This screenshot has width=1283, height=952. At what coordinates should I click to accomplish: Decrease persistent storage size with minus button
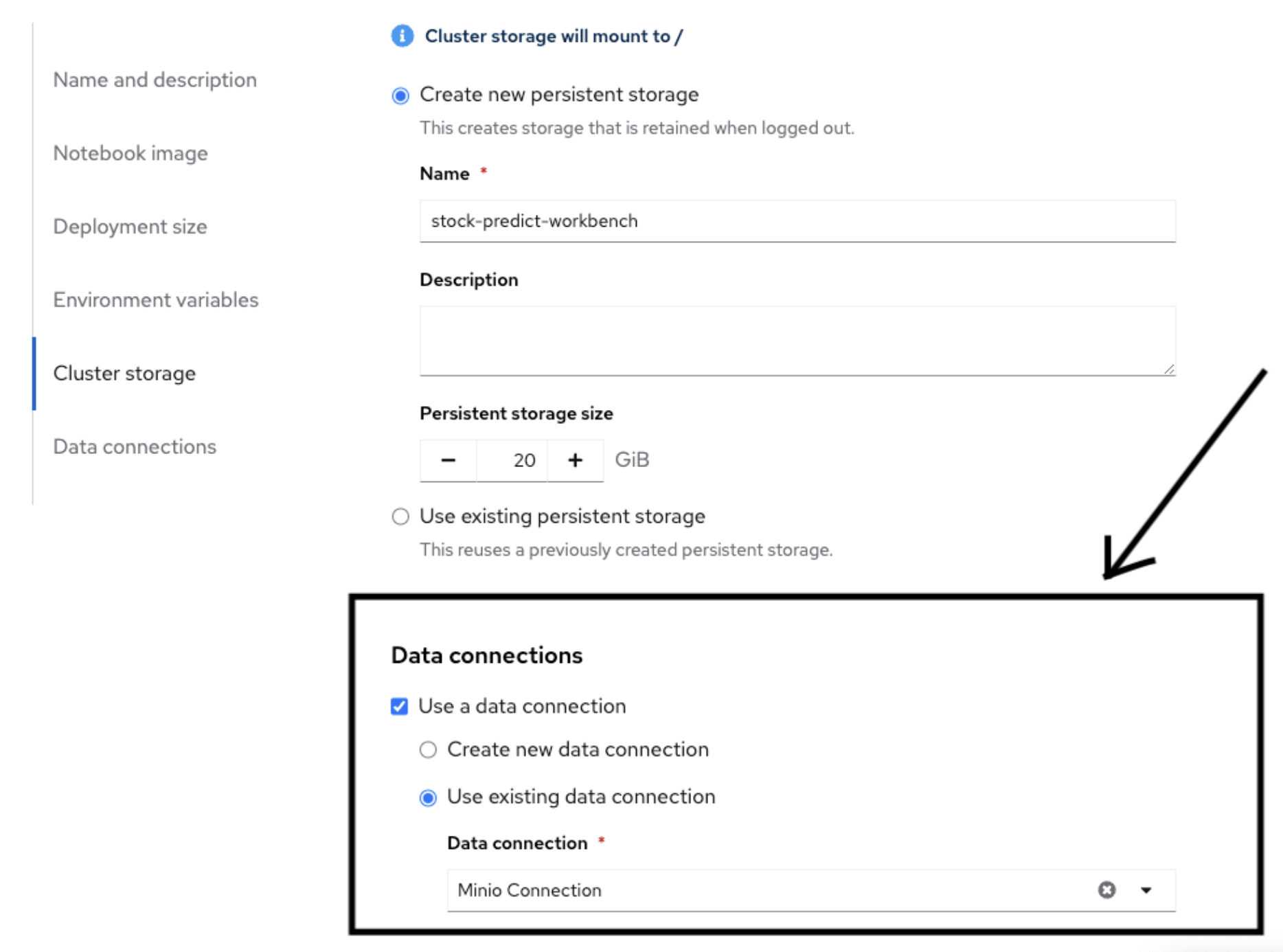pos(449,460)
